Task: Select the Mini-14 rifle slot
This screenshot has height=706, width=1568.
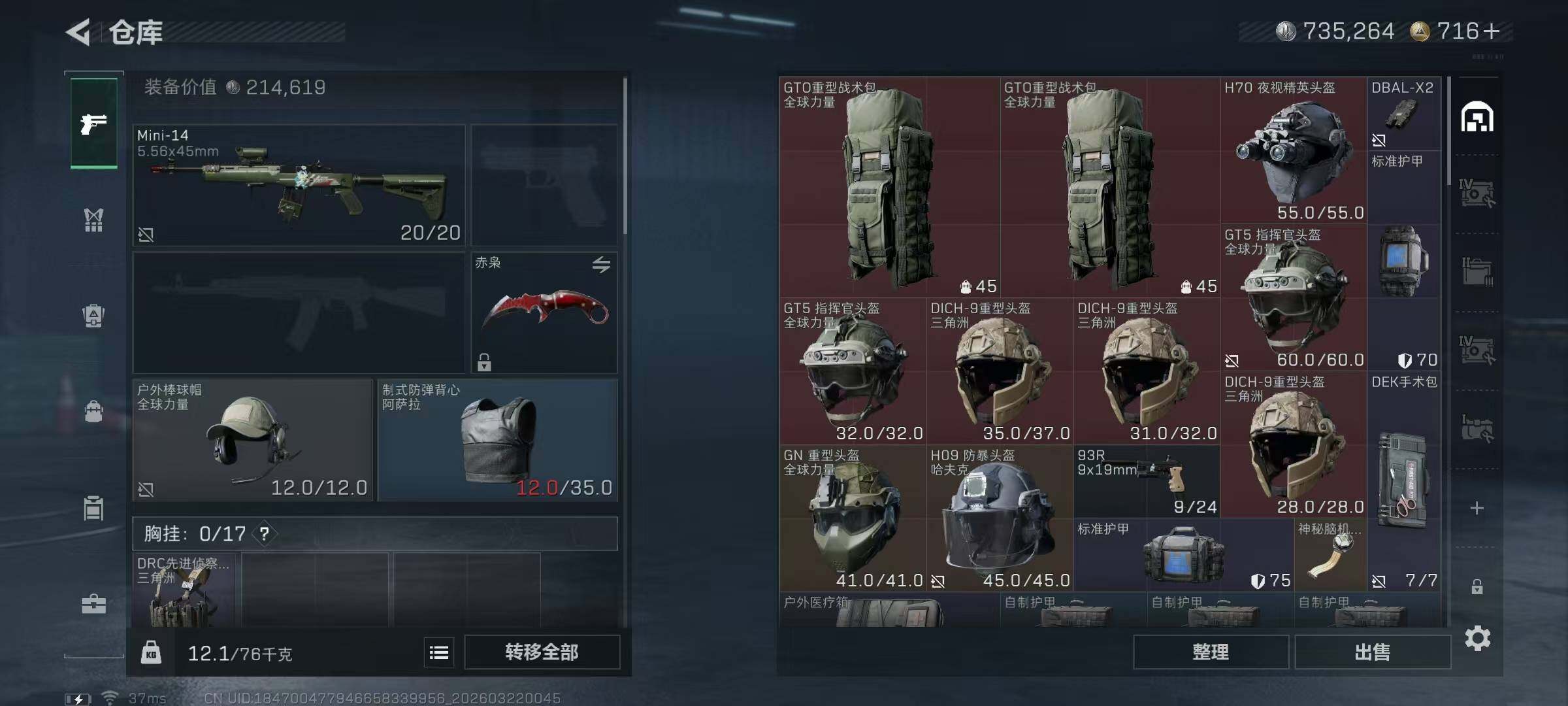Action: click(299, 185)
